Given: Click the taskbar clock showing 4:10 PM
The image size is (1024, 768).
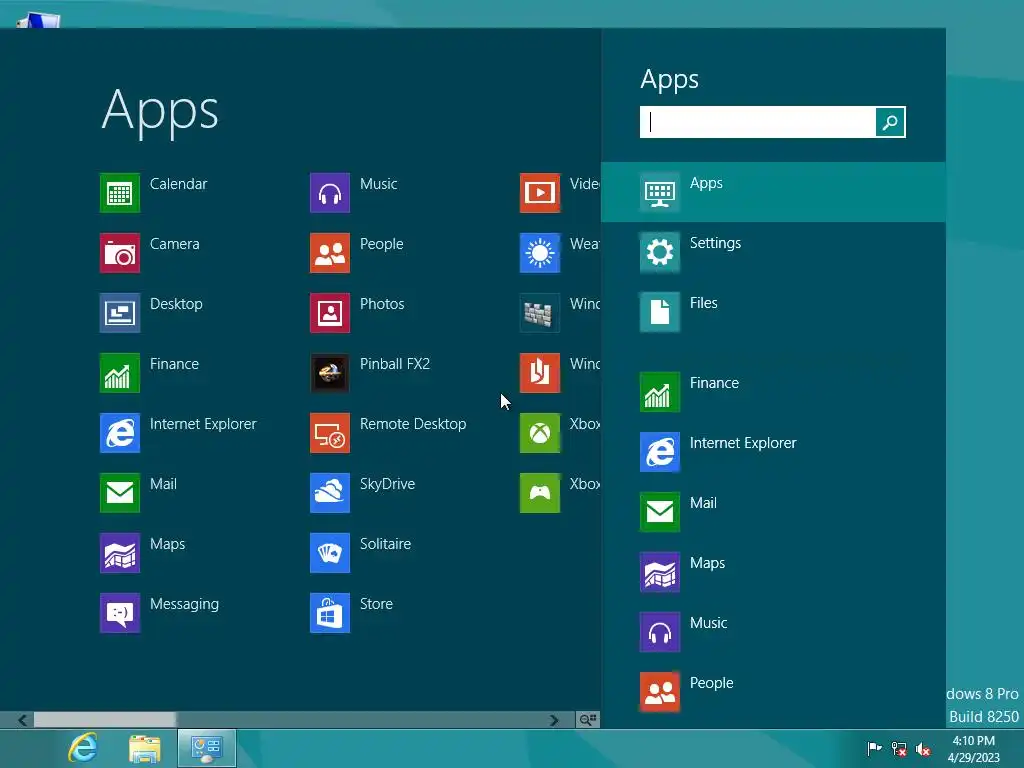Looking at the screenshot, I should [x=974, y=748].
